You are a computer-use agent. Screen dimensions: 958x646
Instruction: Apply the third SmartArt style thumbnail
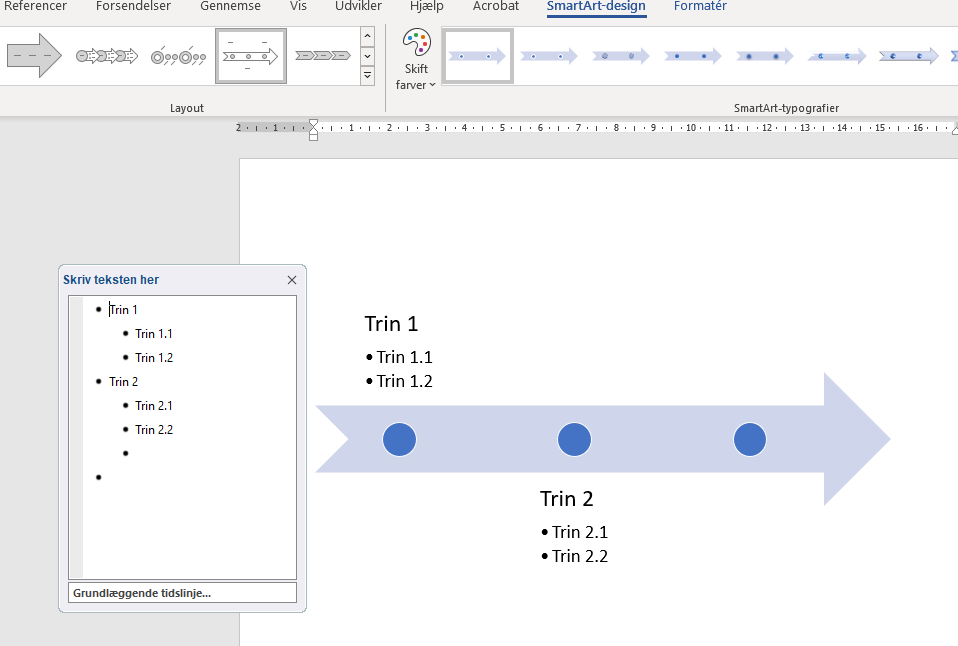click(621, 56)
